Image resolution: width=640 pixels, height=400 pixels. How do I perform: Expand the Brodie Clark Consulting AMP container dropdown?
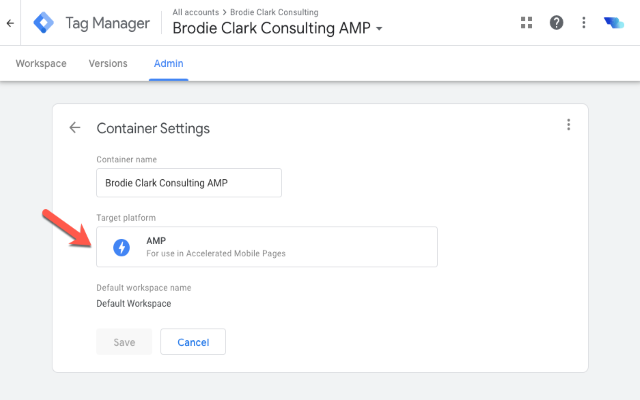[x=379, y=29]
